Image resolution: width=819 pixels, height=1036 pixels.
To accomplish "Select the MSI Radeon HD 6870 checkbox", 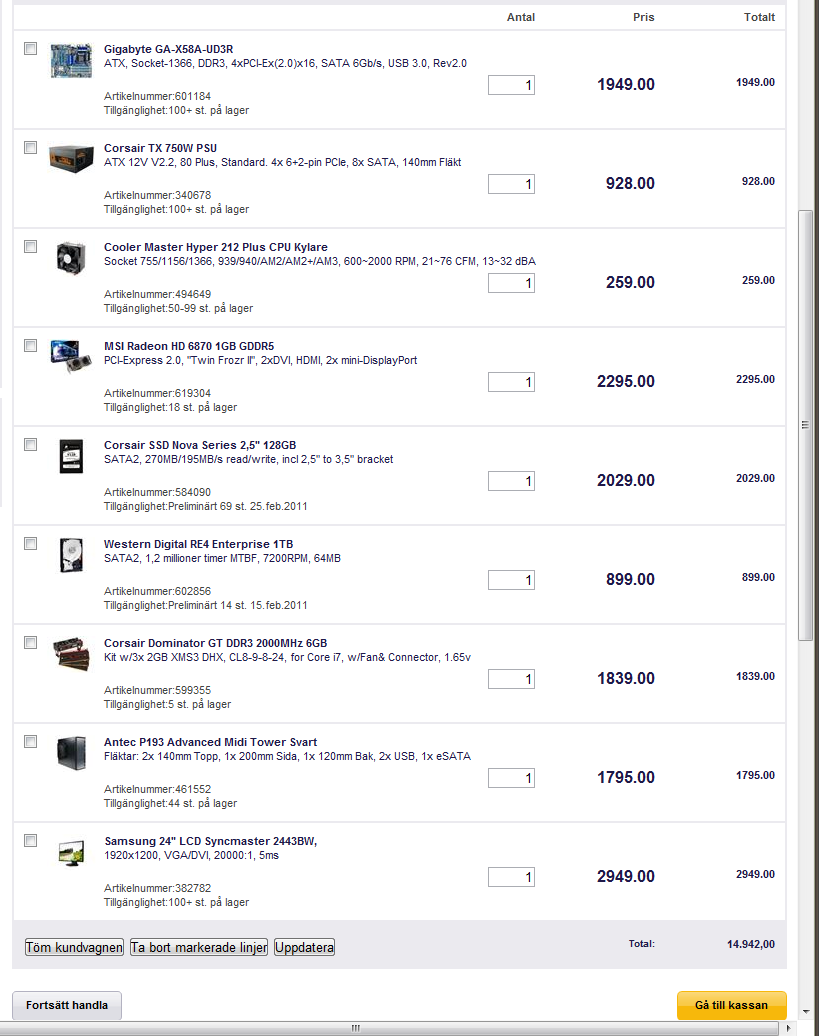I will pyautogui.click(x=30, y=346).
